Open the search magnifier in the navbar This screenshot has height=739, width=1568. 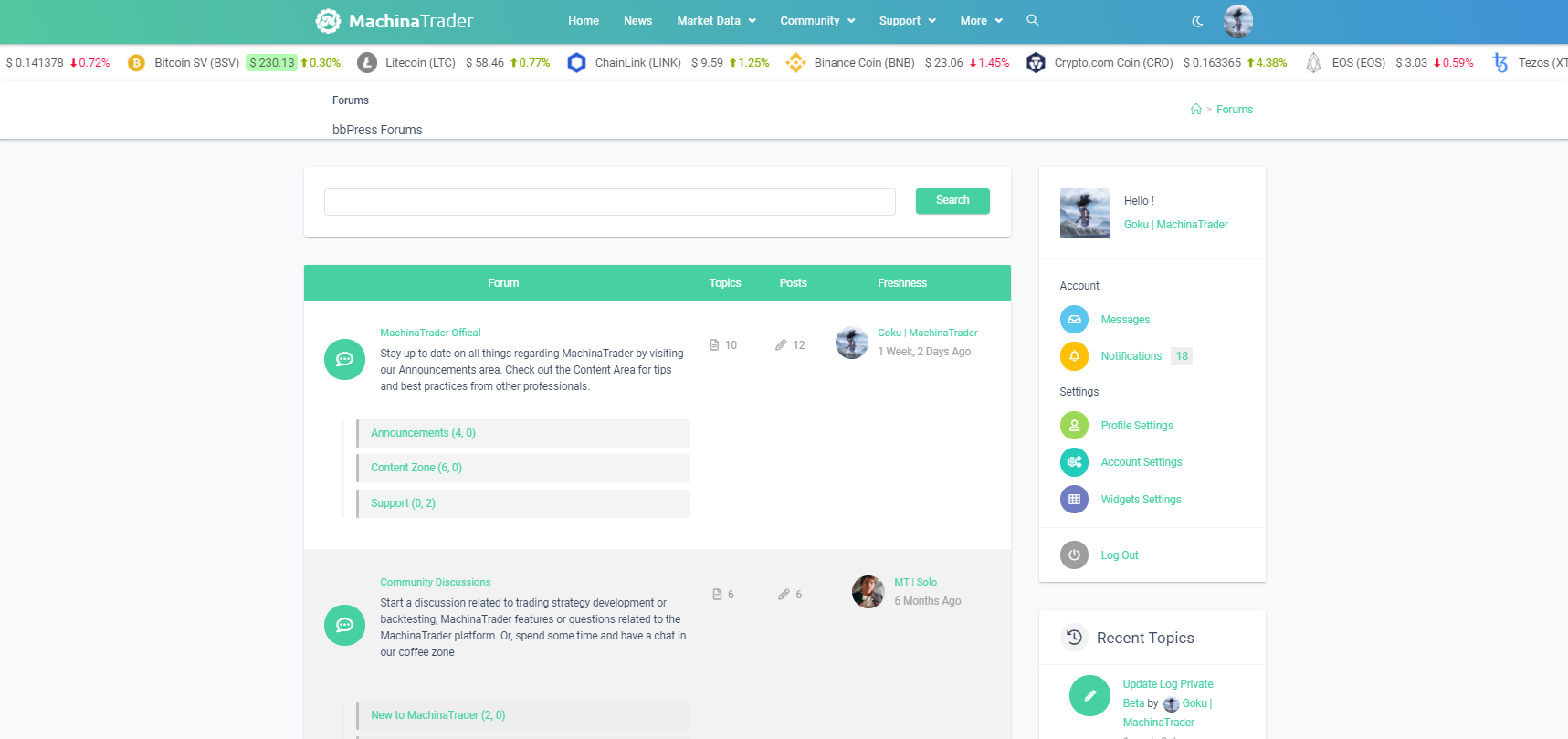1033,20
